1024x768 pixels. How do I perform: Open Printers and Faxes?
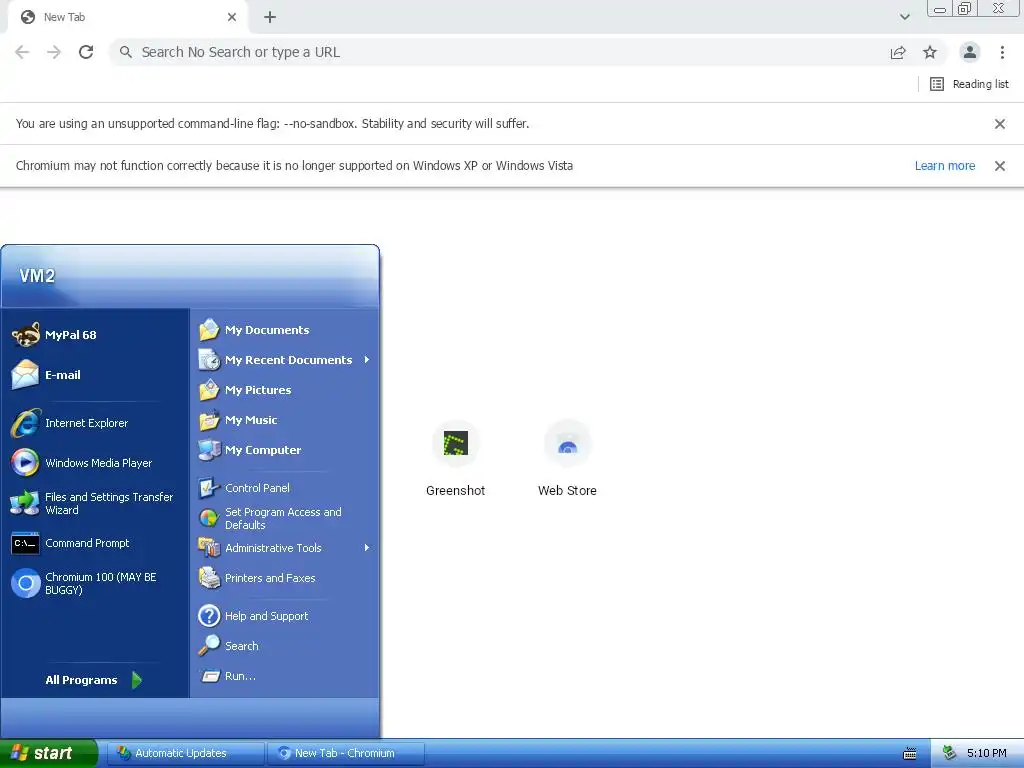click(285, 578)
